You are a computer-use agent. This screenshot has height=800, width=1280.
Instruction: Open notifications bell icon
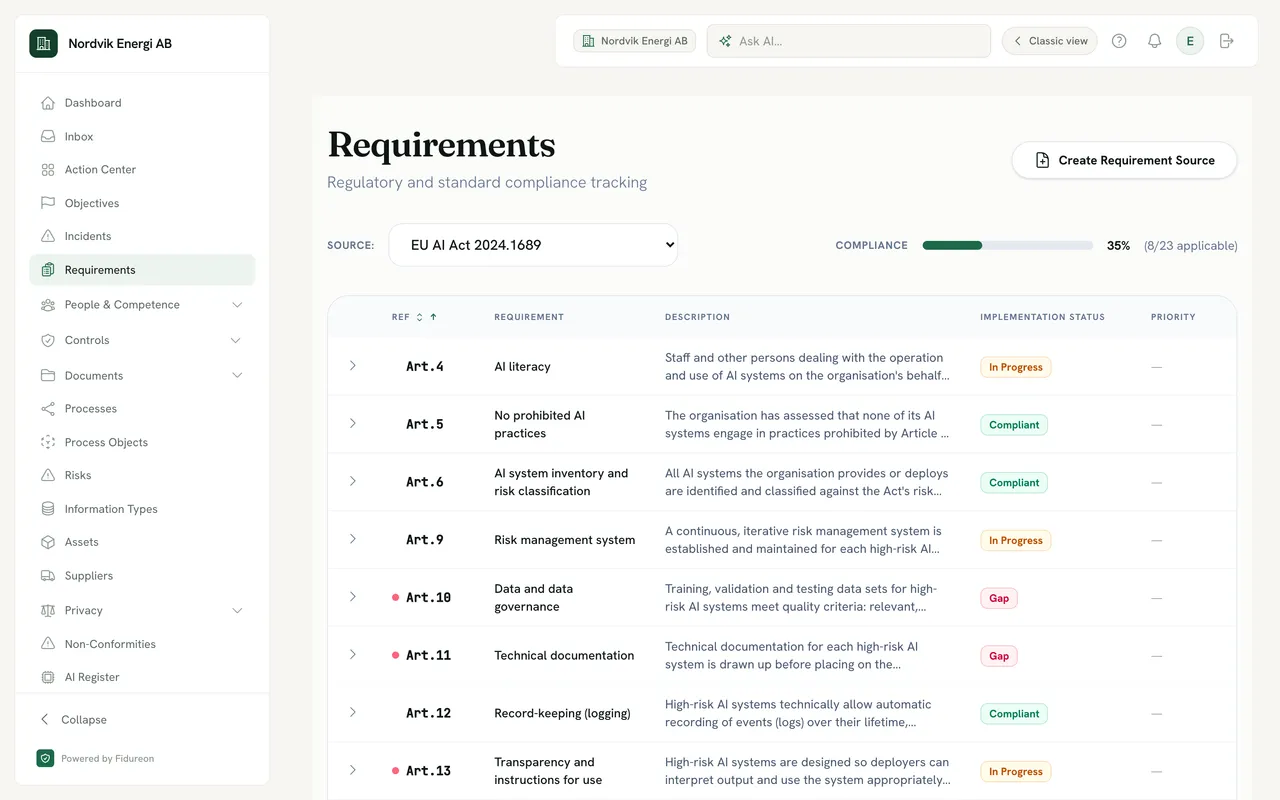click(1155, 41)
